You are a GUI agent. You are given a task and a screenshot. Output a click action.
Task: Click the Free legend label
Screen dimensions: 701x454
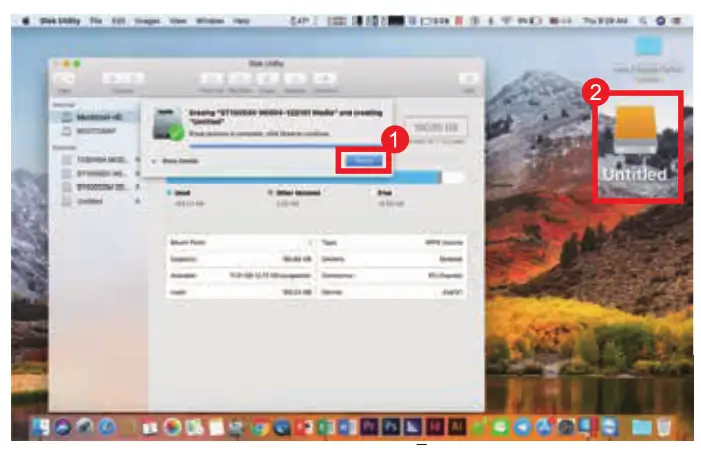pos(385,193)
